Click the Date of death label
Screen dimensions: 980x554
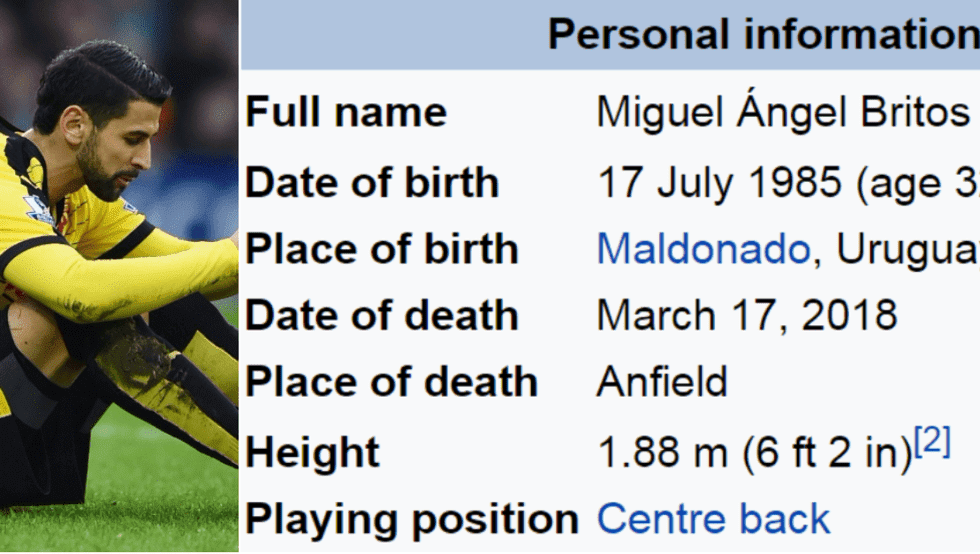point(382,316)
